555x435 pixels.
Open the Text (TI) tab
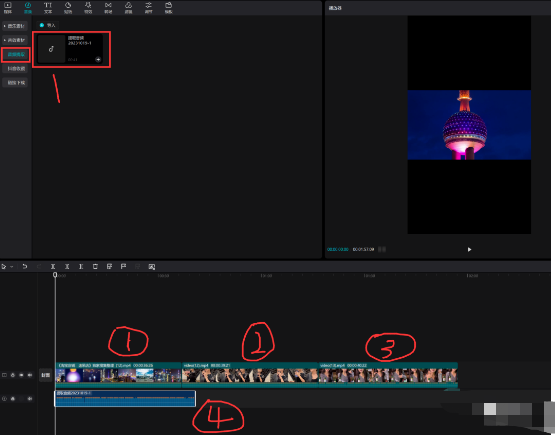point(48,7)
